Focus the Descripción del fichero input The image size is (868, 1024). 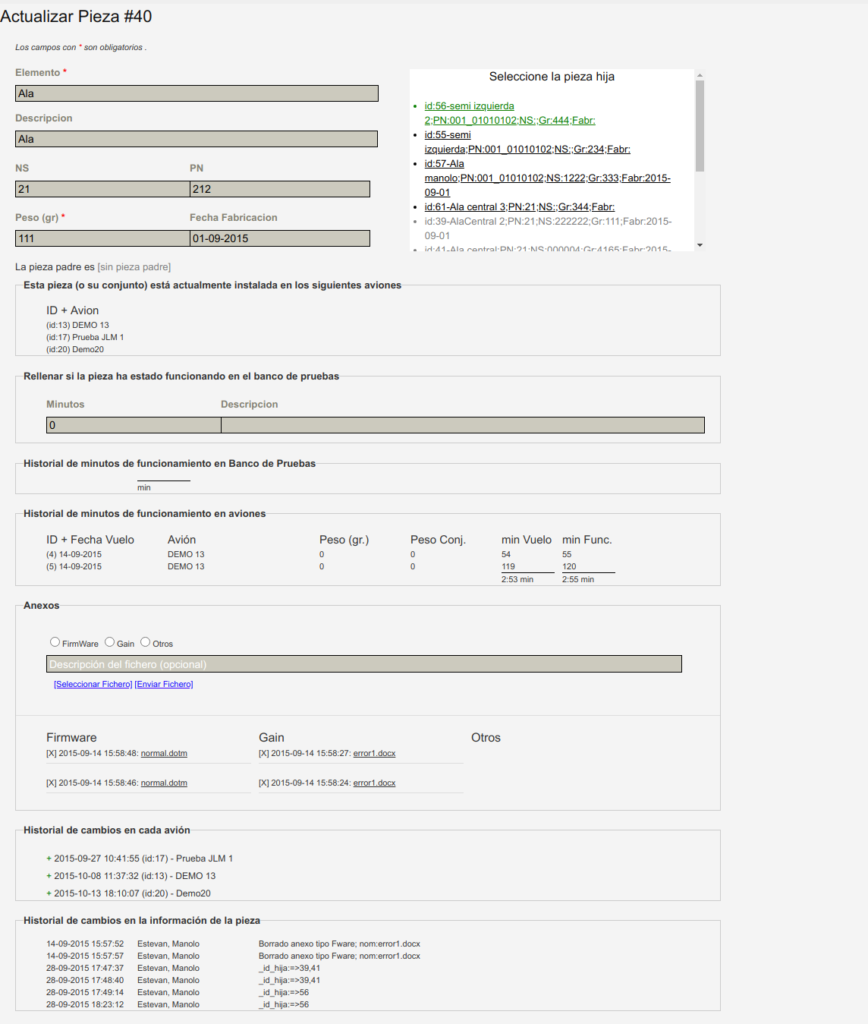[364, 664]
